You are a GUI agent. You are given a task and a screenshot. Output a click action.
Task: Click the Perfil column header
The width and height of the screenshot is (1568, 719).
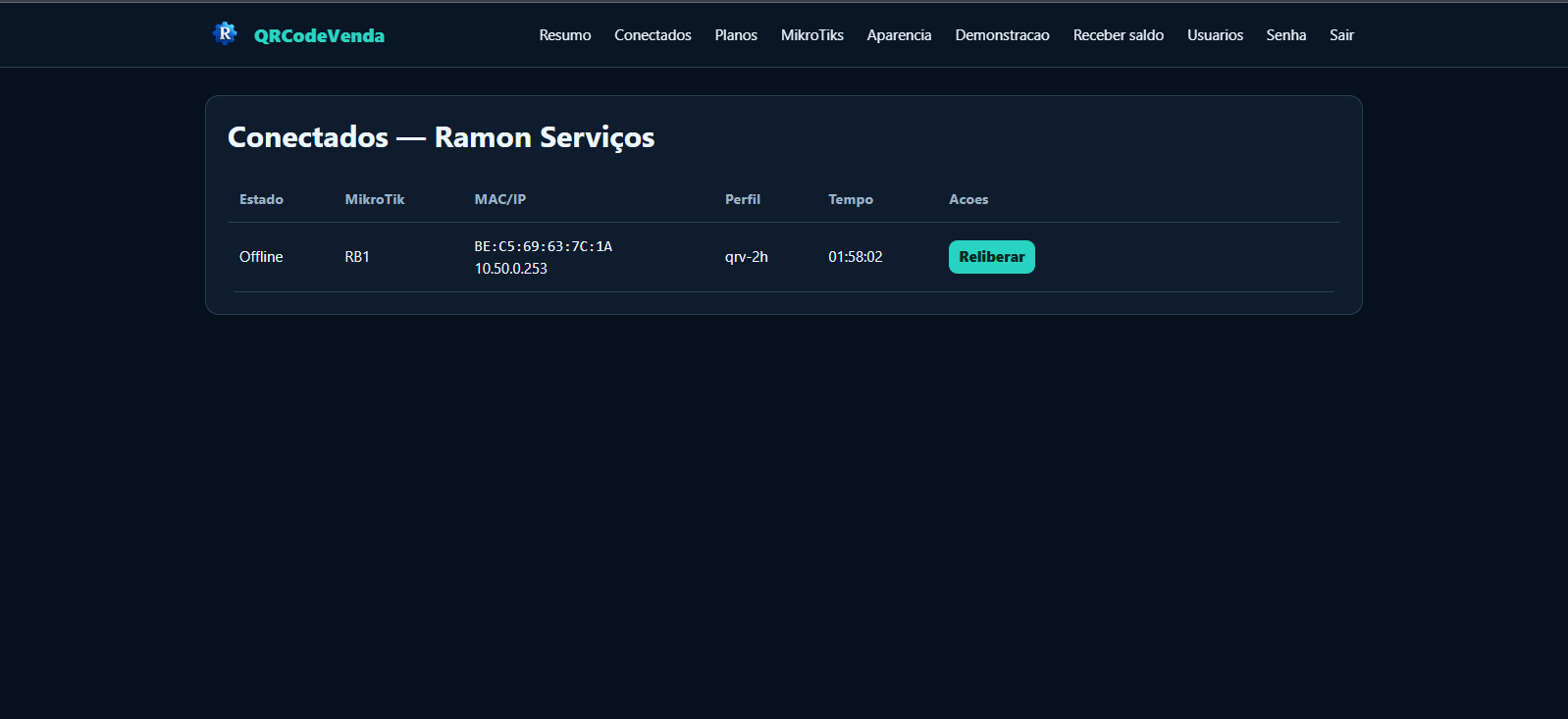click(x=743, y=199)
